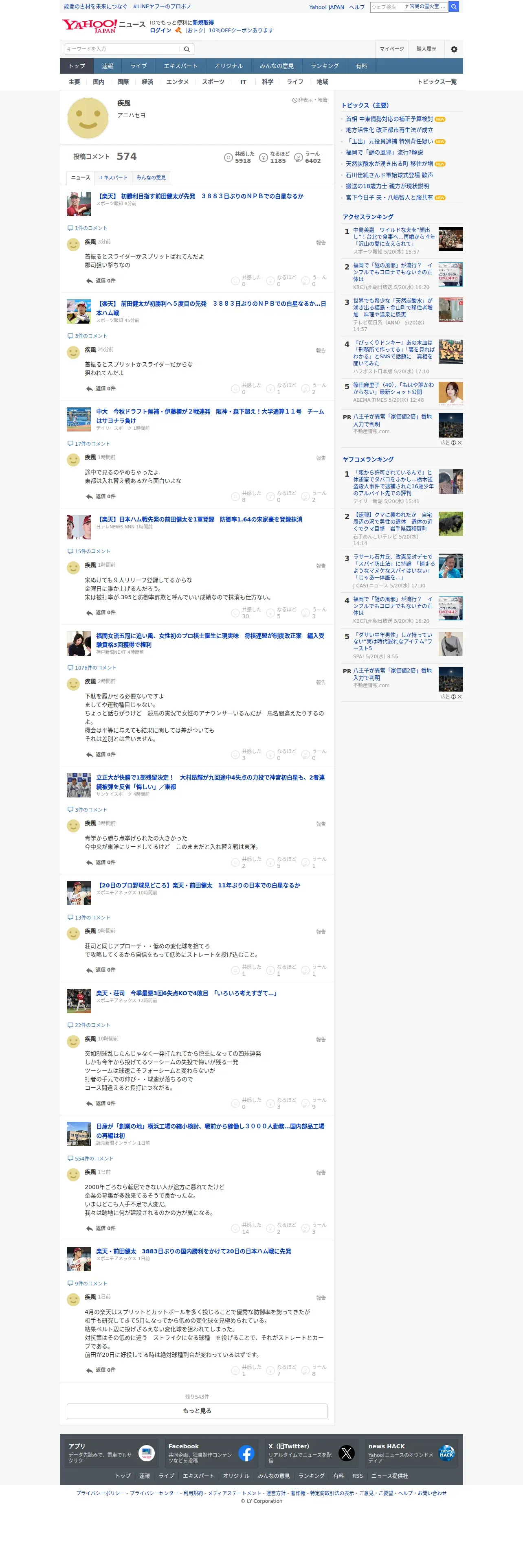Screen dimensions: 523x1568
Task: Click なるほど icon on the 10時間前 comment
Action: coord(270,1103)
